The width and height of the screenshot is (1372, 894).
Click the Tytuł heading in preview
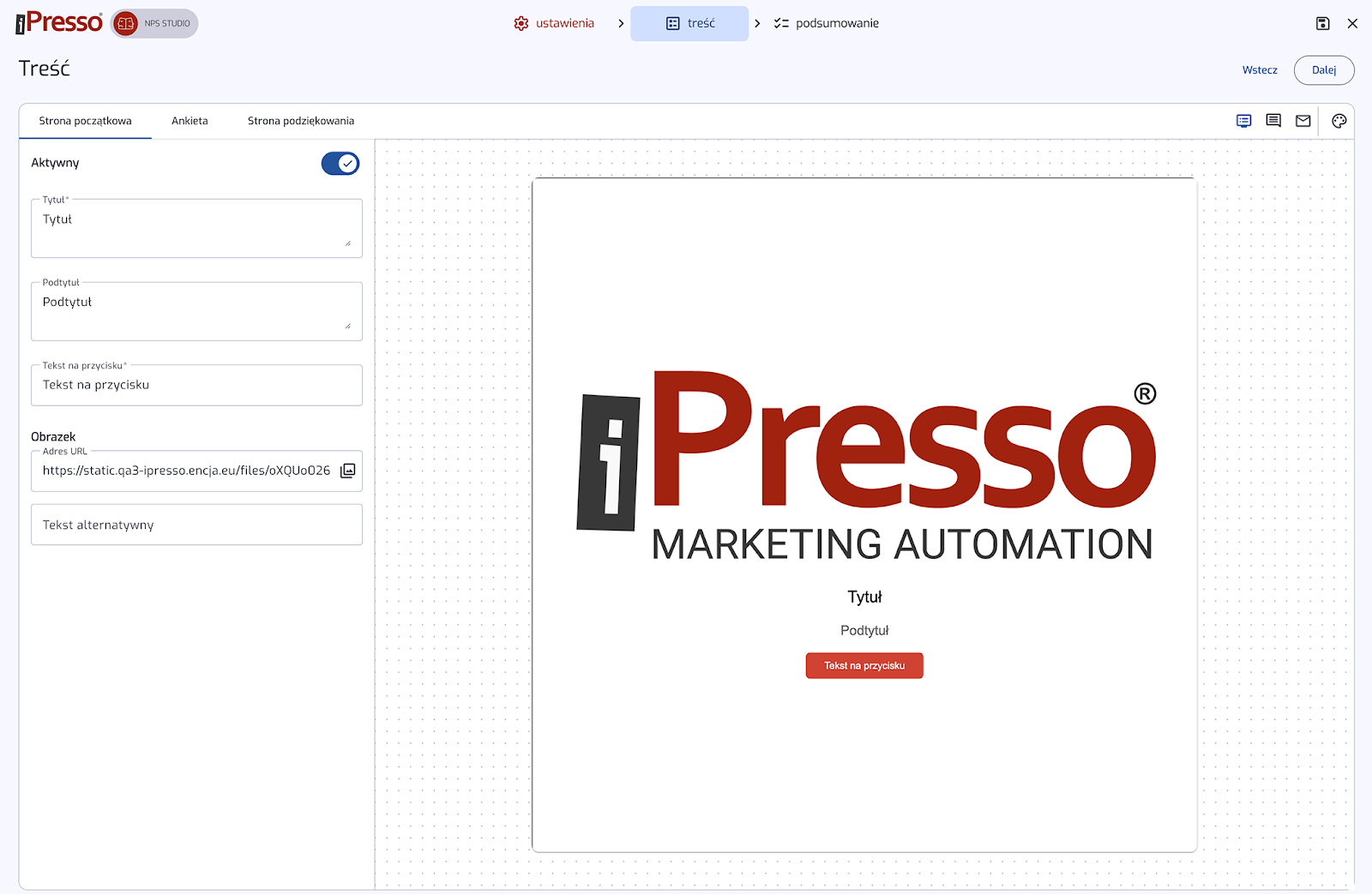pos(864,597)
